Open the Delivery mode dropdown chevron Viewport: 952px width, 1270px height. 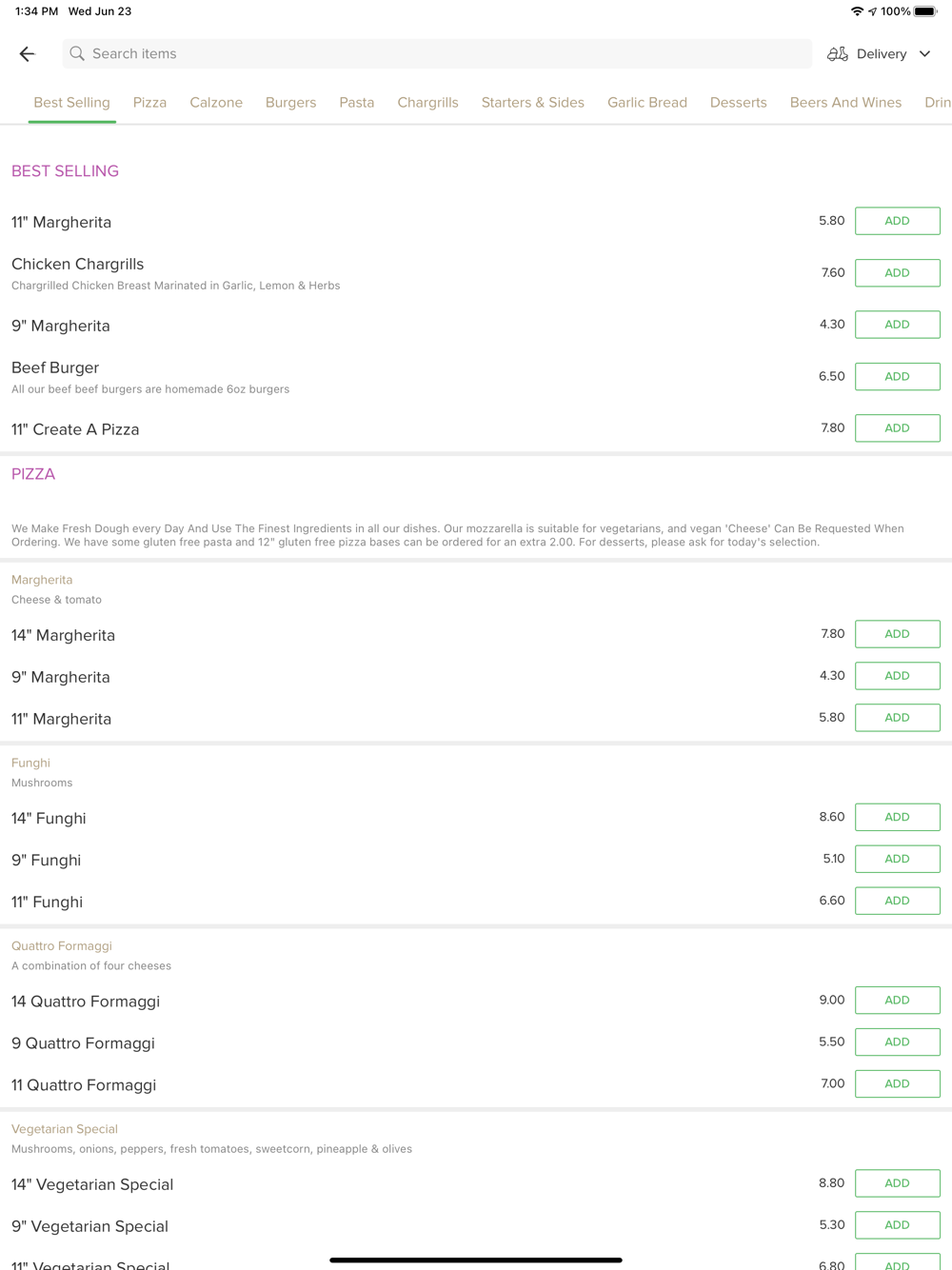924,54
